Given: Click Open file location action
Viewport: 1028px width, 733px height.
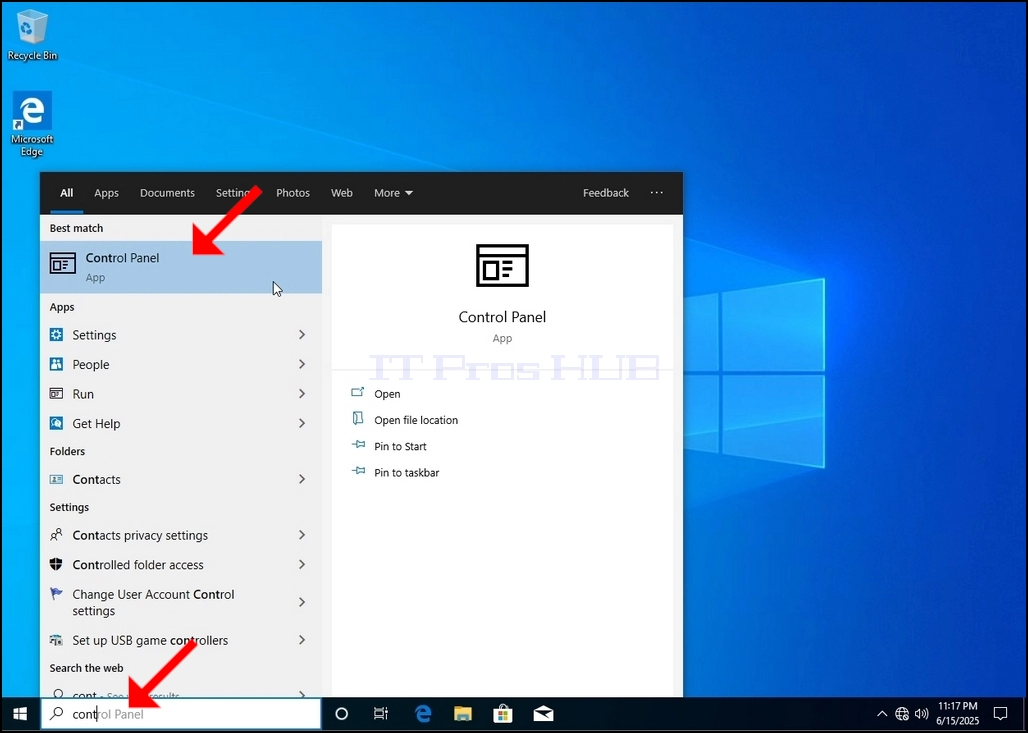Looking at the screenshot, I should pos(416,420).
